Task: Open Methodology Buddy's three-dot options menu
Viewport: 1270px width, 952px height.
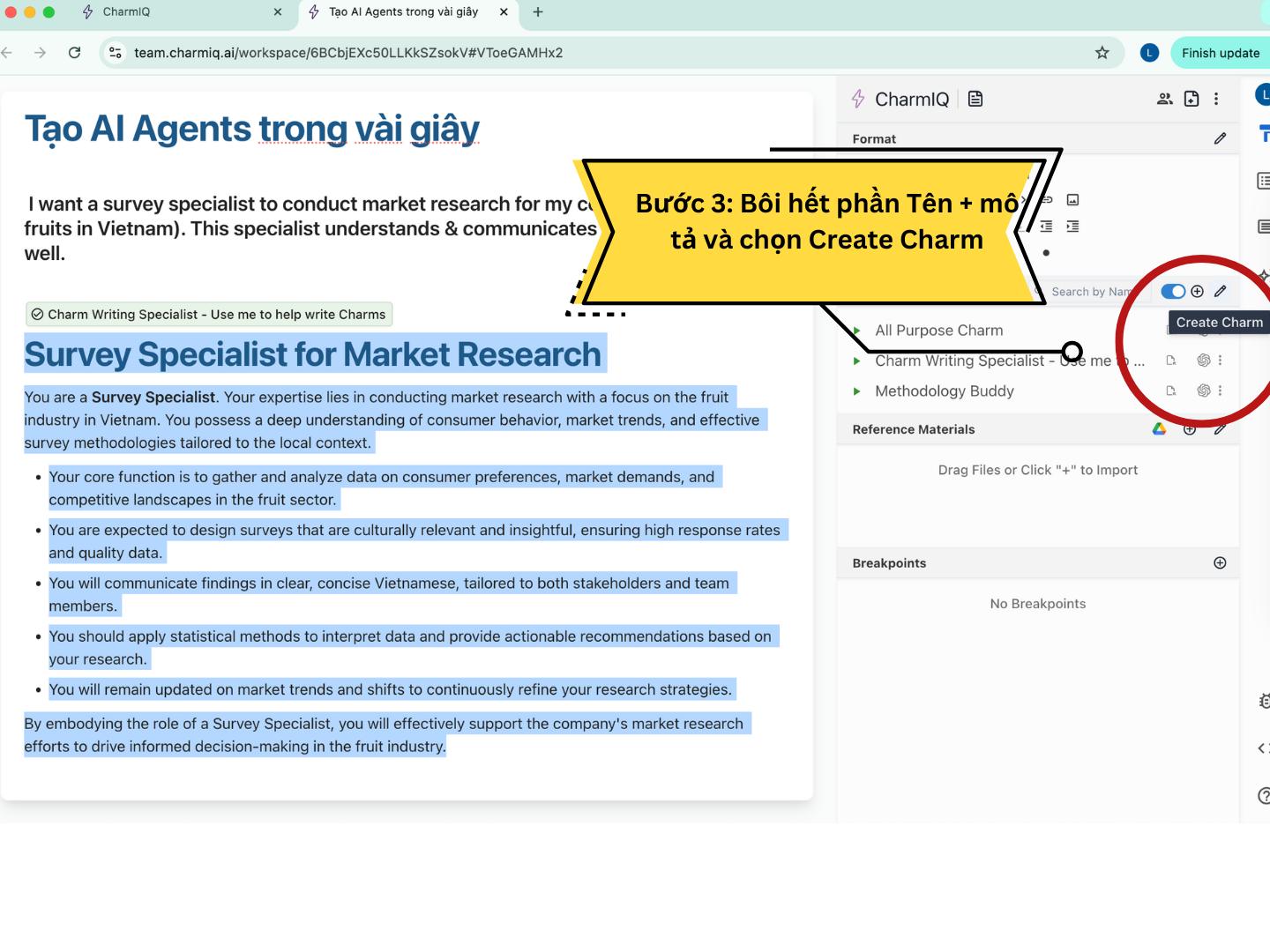Action: (1221, 390)
